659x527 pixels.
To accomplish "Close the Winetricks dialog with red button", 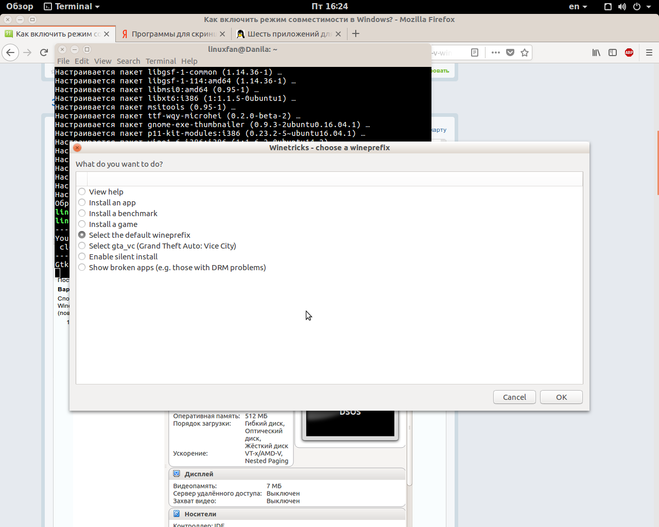I will coord(77,148).
